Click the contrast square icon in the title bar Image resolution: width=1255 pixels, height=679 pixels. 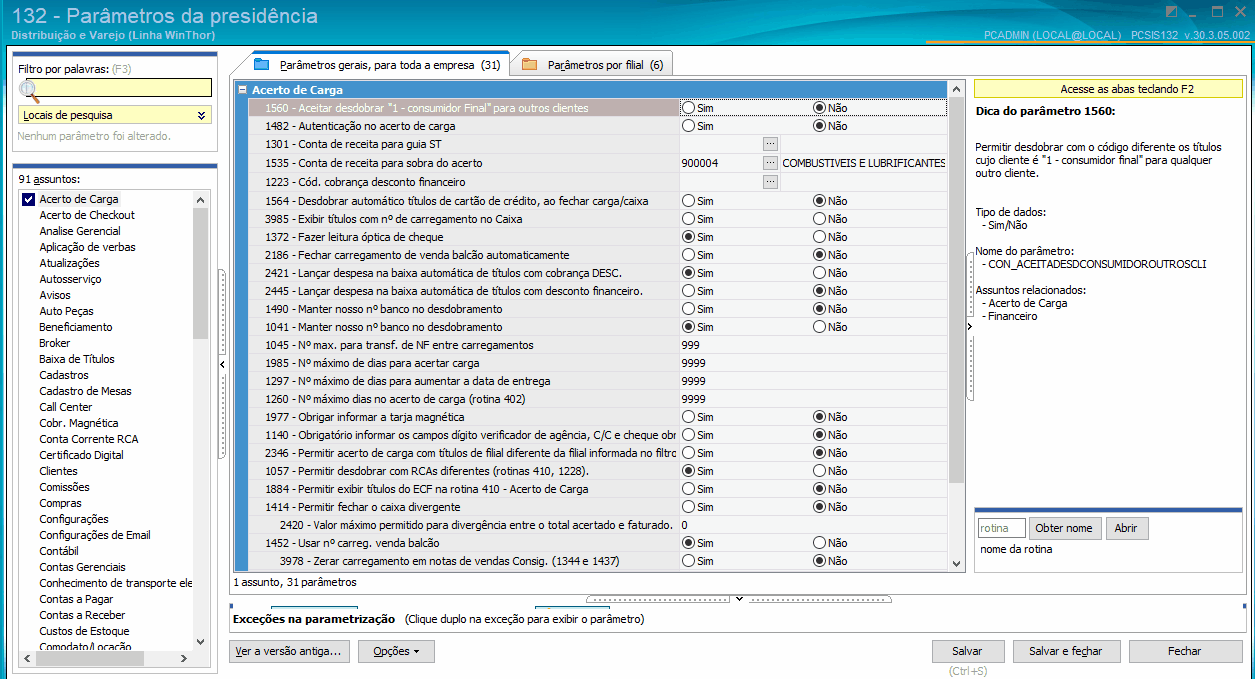1171,12
